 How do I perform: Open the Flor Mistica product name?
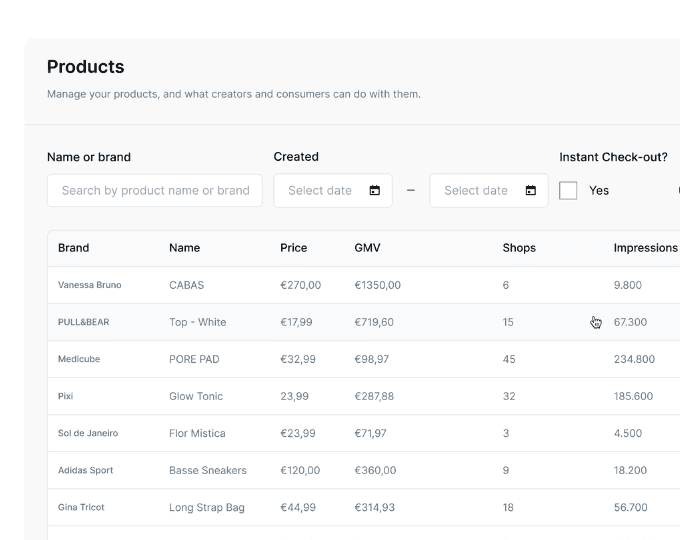[197, 433]
